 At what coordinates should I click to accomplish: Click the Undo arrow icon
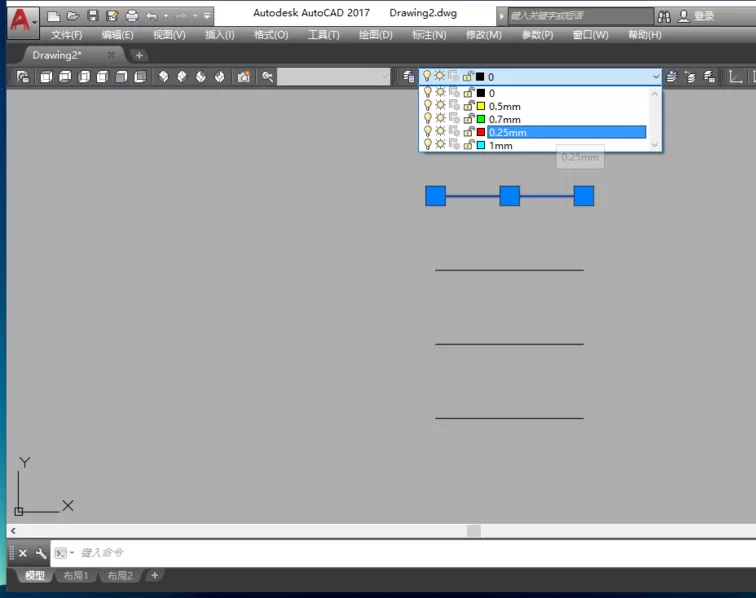(x=152, y=16)
